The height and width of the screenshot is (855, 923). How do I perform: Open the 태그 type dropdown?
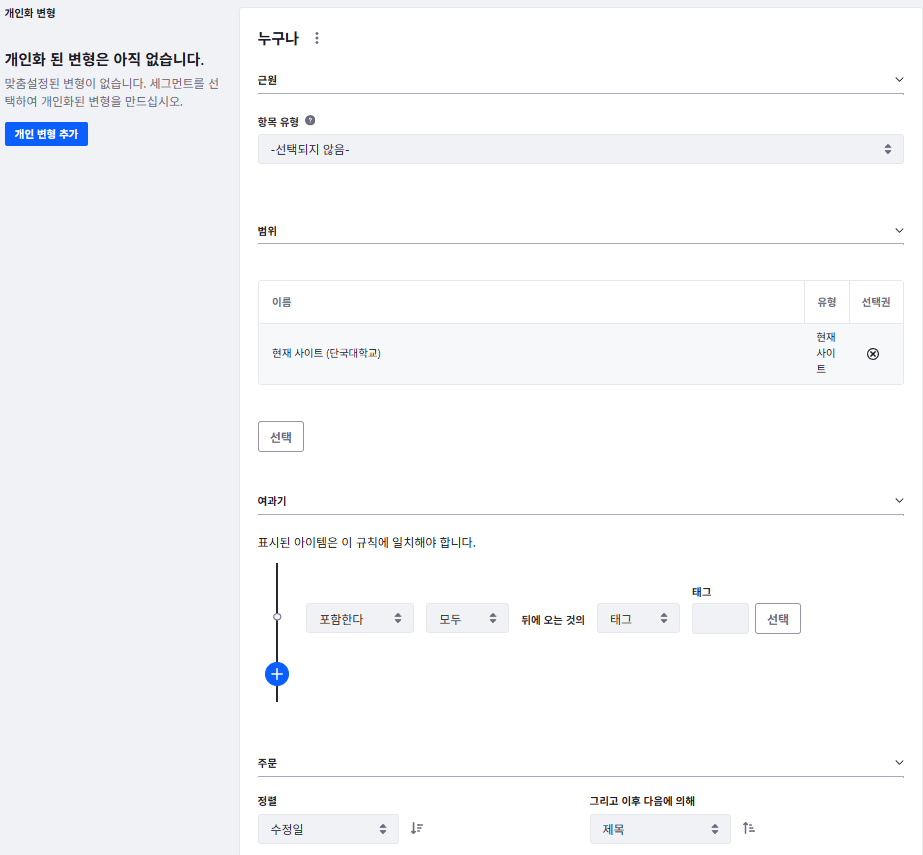[x=637, y=619]
